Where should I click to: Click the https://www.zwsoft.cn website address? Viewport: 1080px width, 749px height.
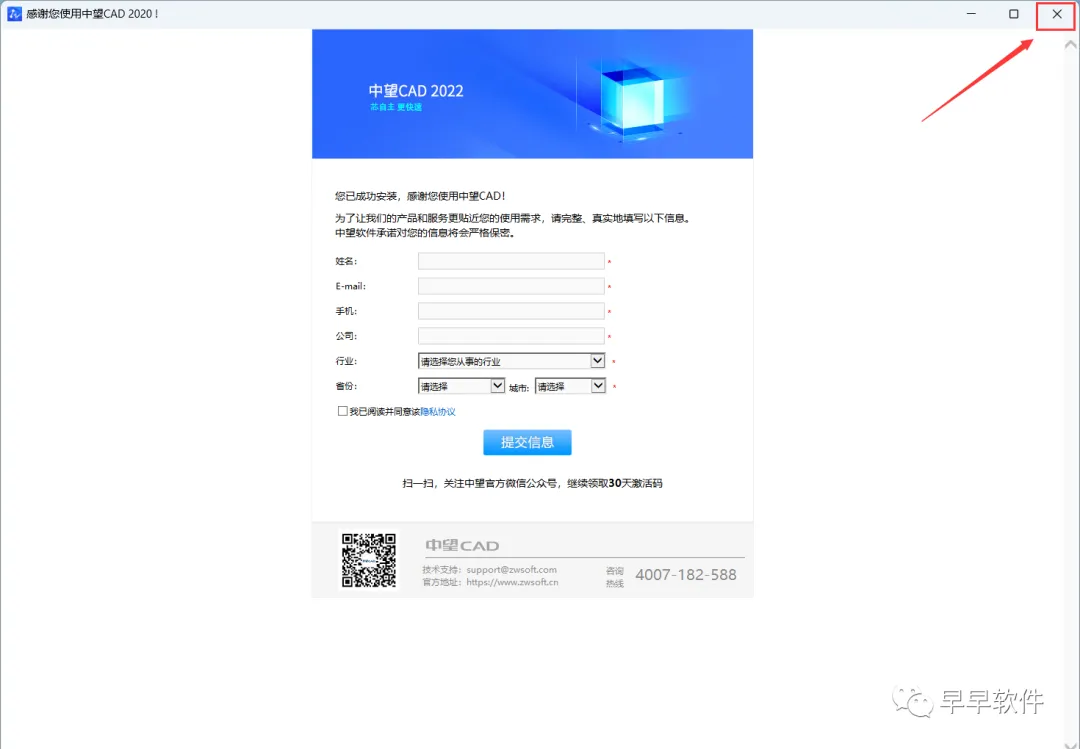pyautogui.click(x=512, y=582)
